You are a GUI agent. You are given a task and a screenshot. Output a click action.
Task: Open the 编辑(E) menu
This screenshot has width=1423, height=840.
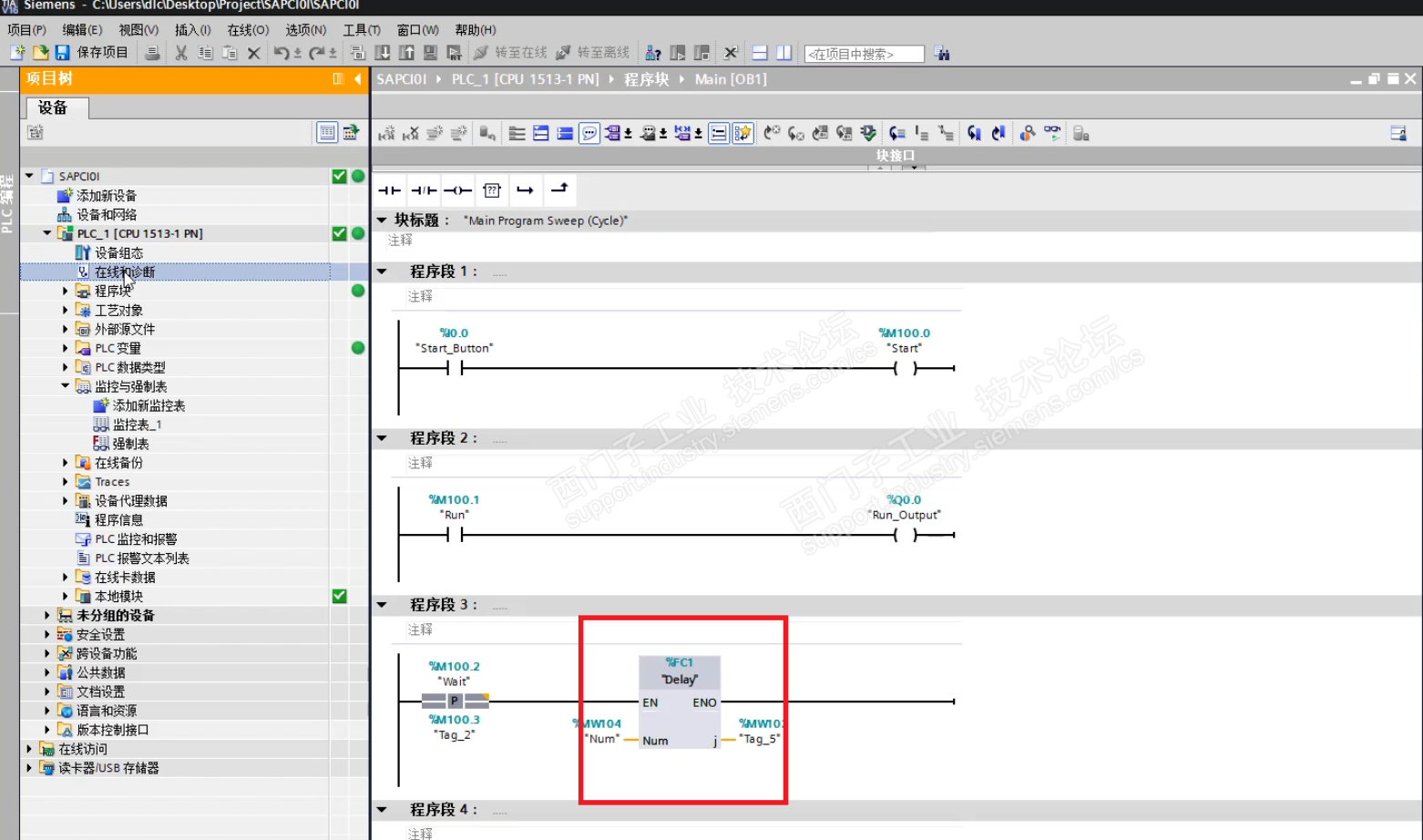[x=82, y=30]
